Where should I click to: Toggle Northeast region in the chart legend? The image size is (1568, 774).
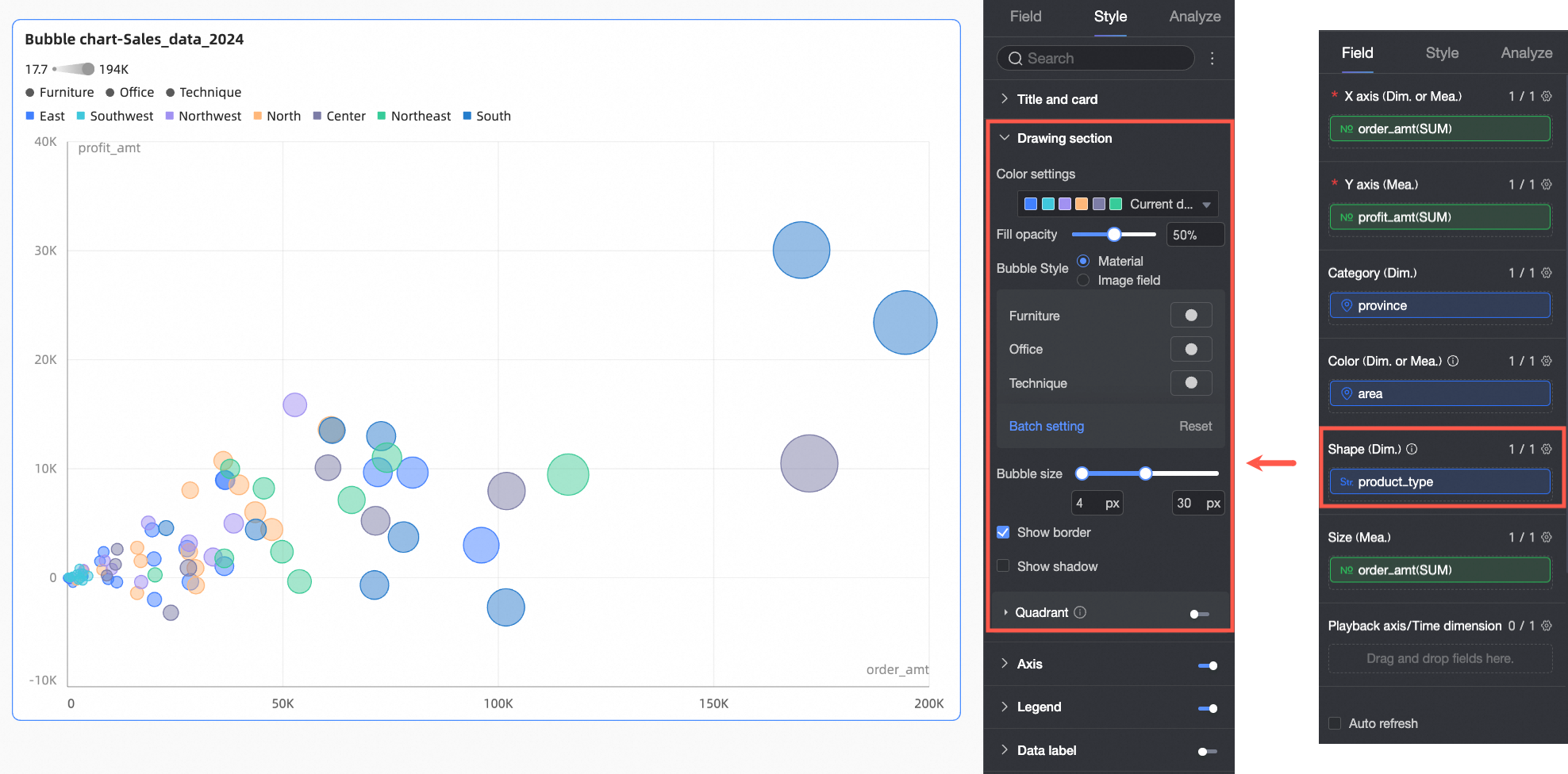(413, 116)
